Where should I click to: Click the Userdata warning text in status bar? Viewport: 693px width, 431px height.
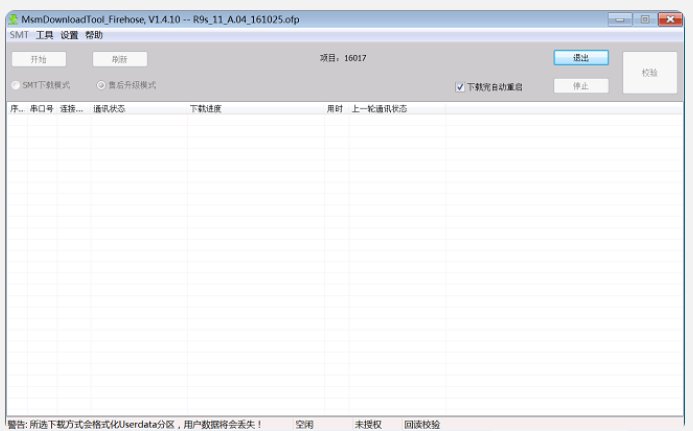tap(135, 424)
